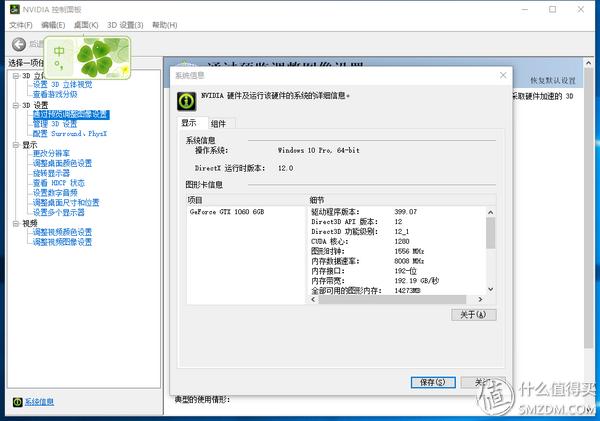Click the 恢复默认设置 link
600x421 pixels.
click(x=553, y=80)
